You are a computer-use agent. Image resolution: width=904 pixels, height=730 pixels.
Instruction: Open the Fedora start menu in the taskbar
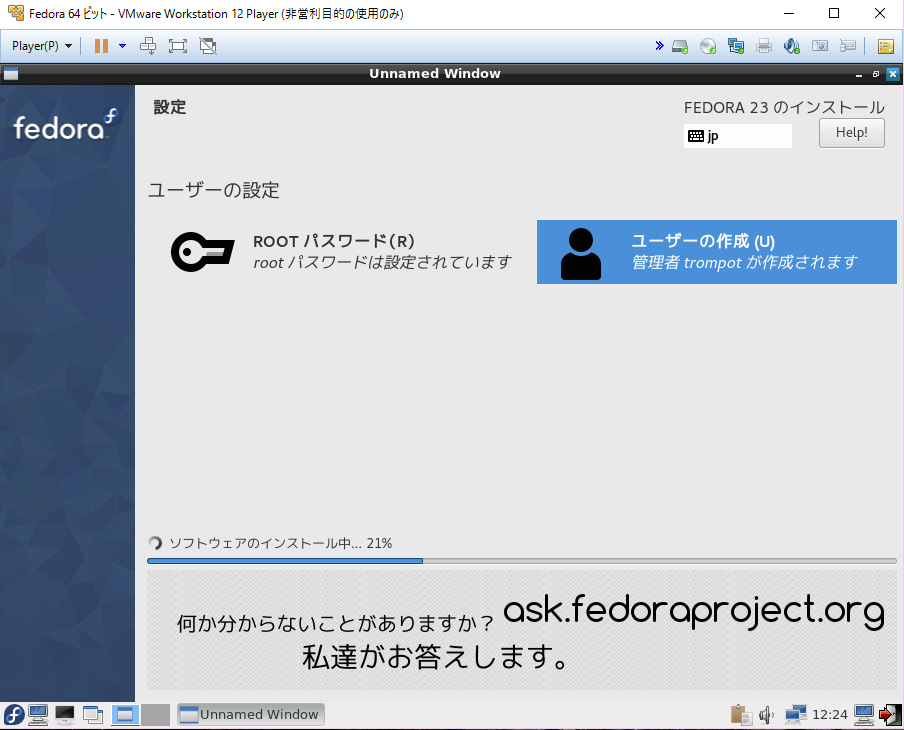tap(14, 715)
